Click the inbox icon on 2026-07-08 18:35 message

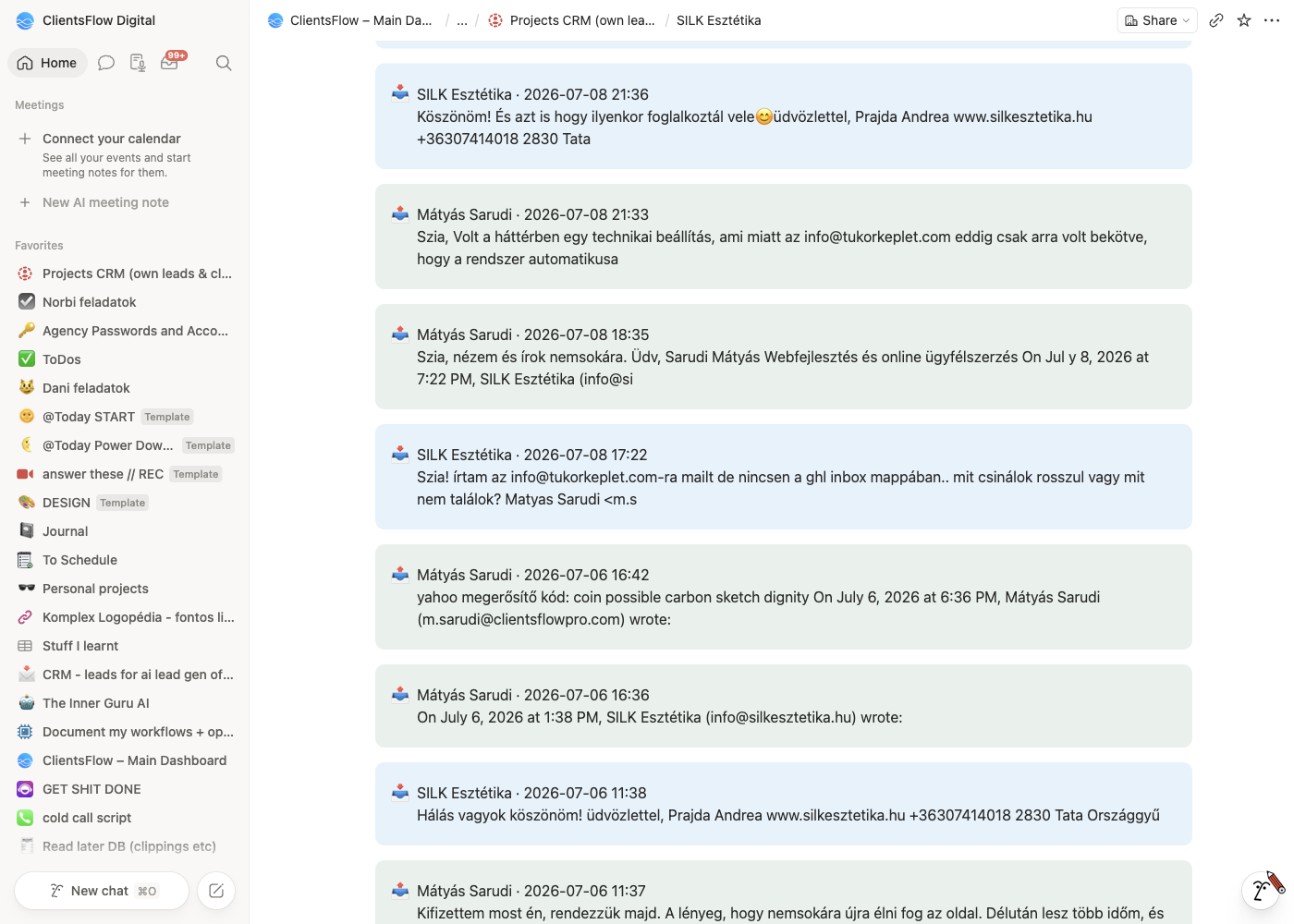click(x=400, y=334)
